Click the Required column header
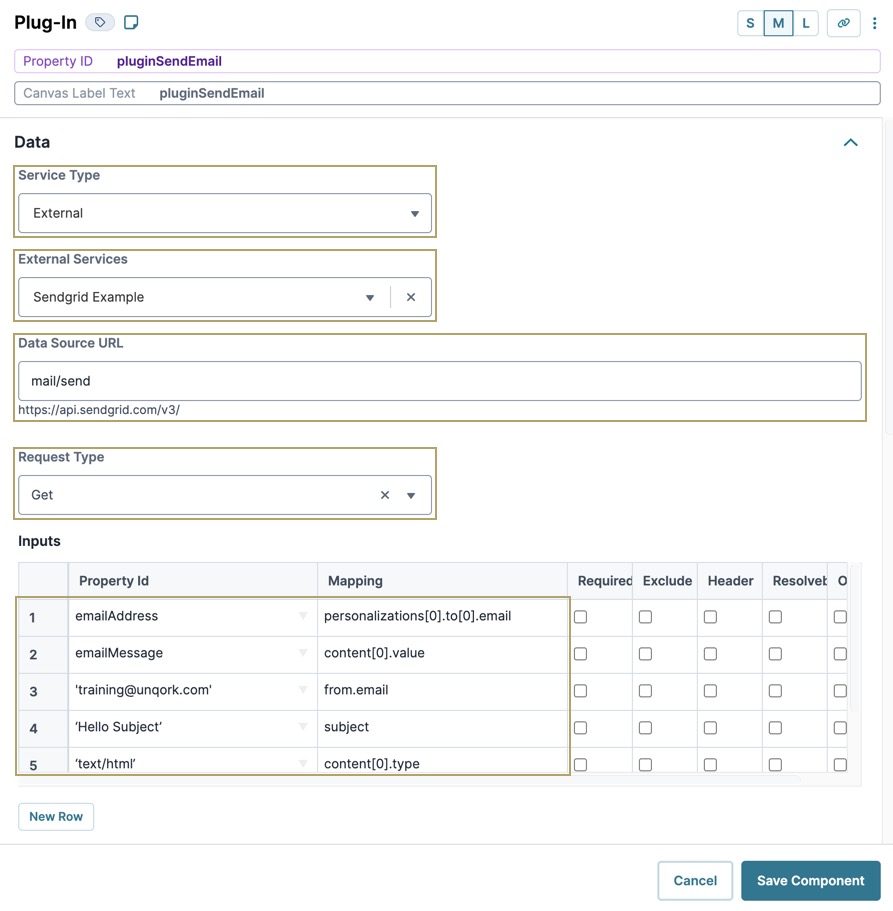 point(600,581)
